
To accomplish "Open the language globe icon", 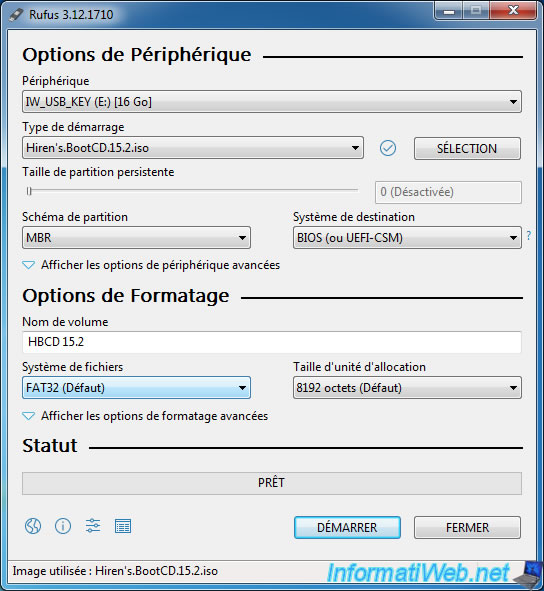I will point(33,526).
